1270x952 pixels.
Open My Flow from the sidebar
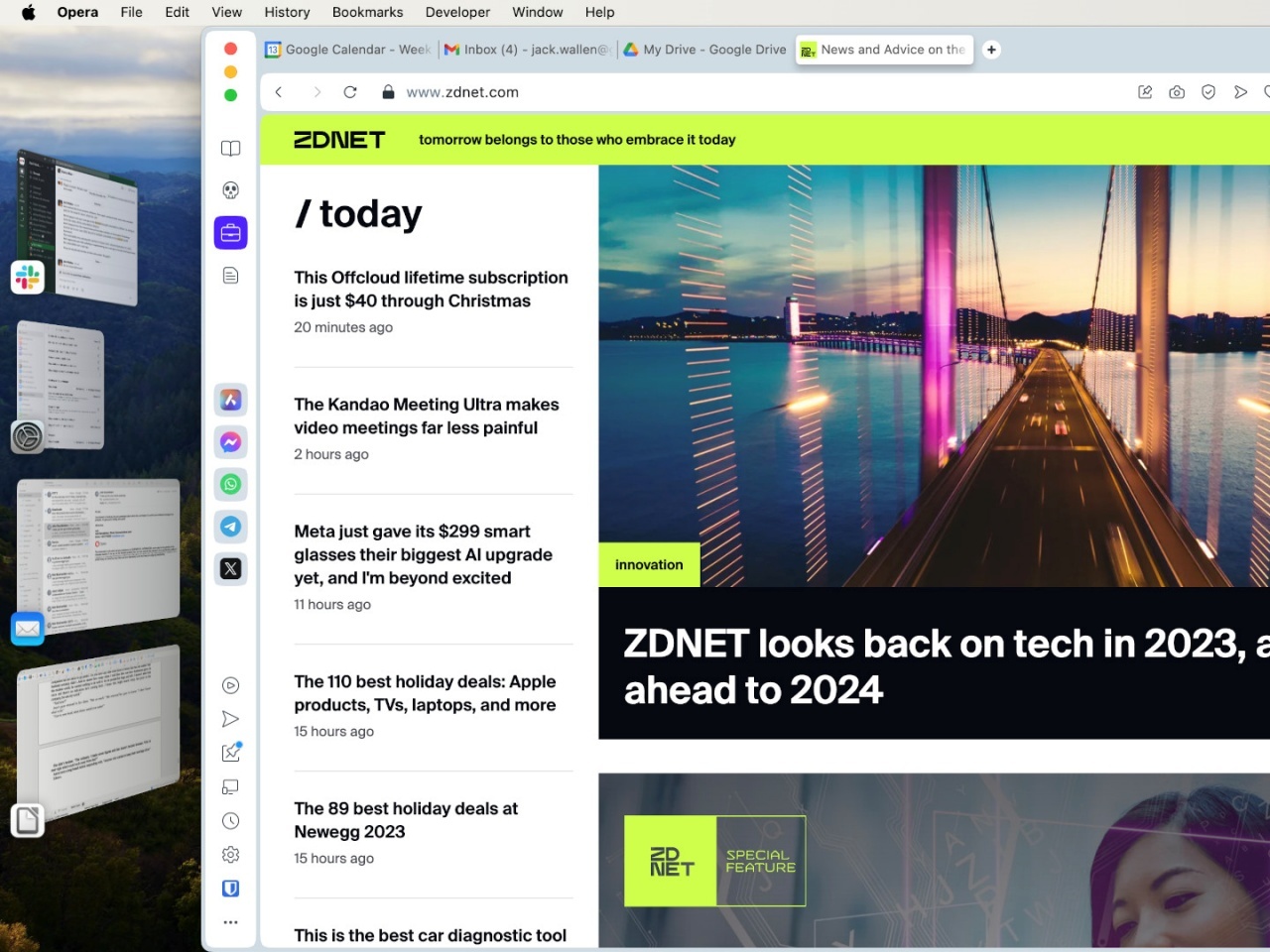click(230, 719)
